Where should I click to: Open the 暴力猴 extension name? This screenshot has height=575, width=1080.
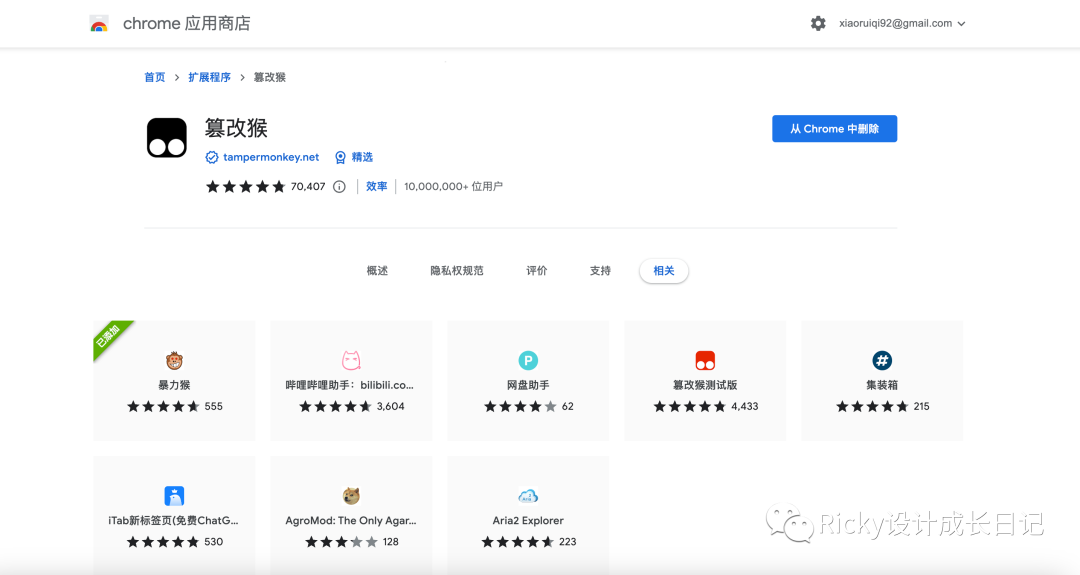click(x=174, y=385)
